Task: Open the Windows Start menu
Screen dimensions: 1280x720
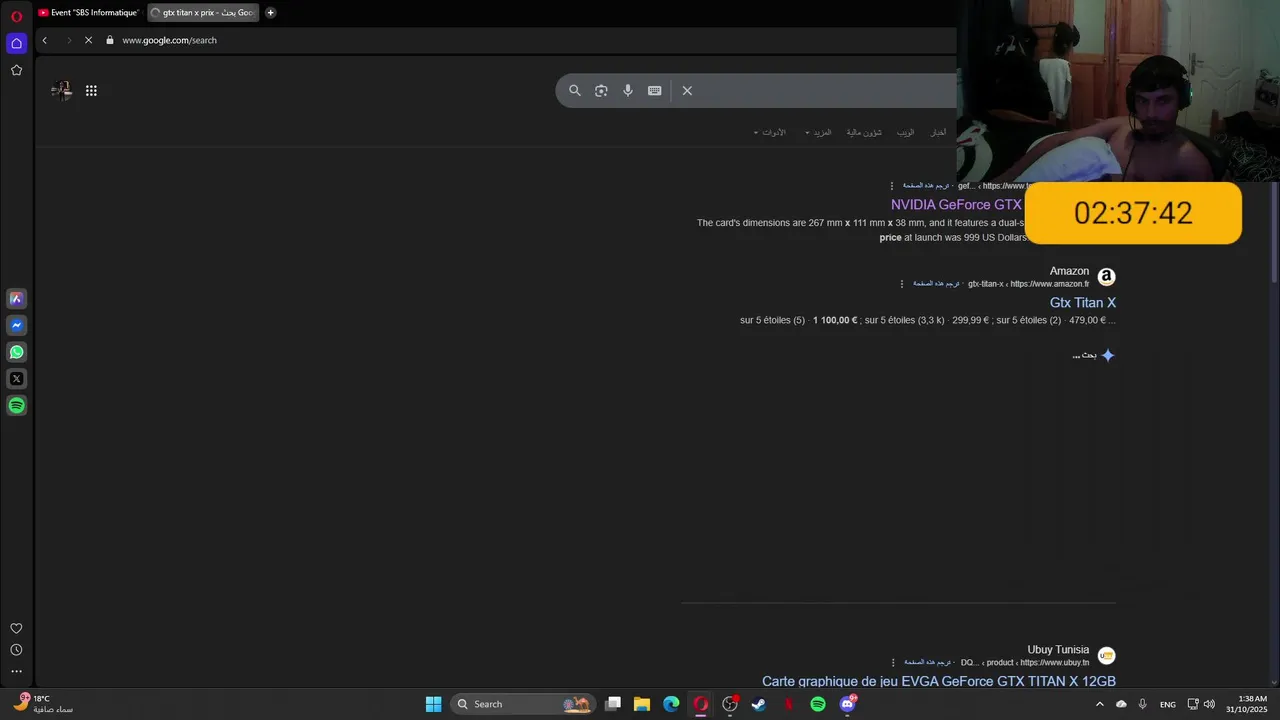Action: coord(433,704)
